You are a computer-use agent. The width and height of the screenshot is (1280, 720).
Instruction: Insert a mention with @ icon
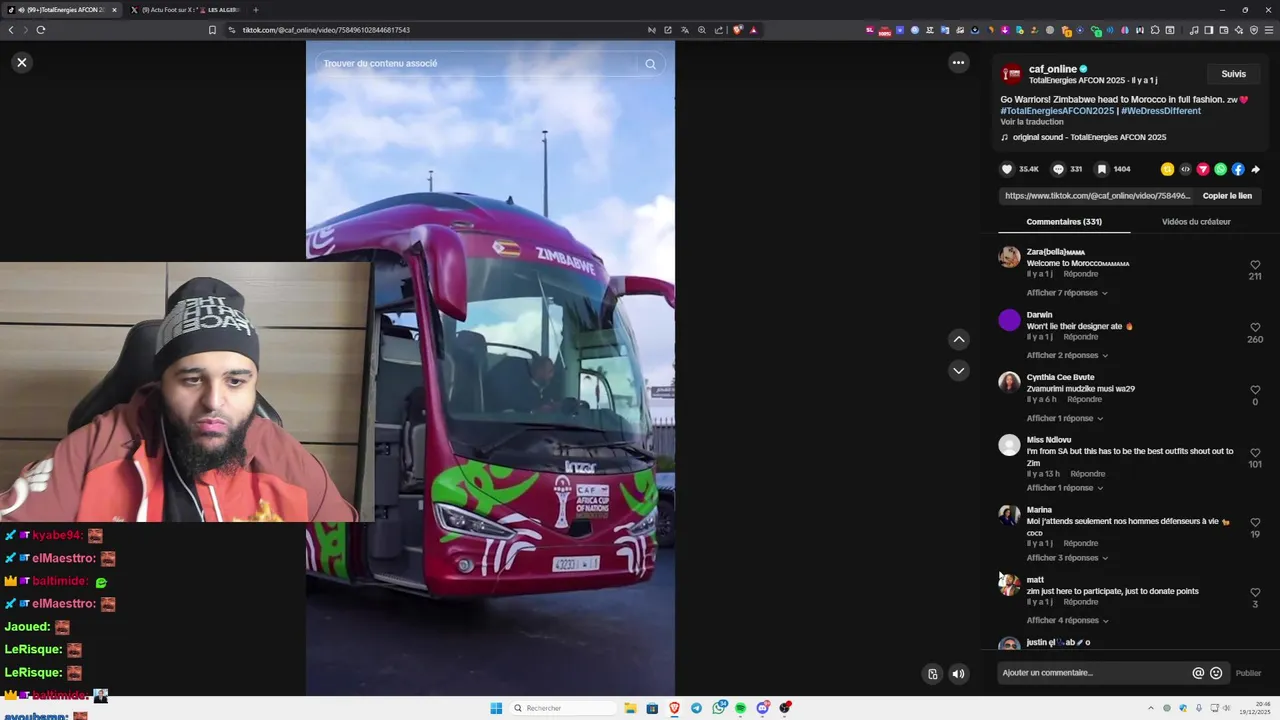tap(1198, 673)
